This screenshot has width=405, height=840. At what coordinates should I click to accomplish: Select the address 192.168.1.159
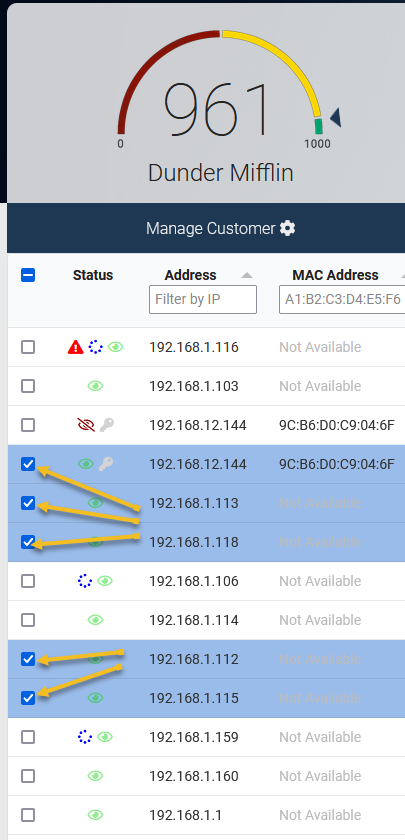point(194,737)
